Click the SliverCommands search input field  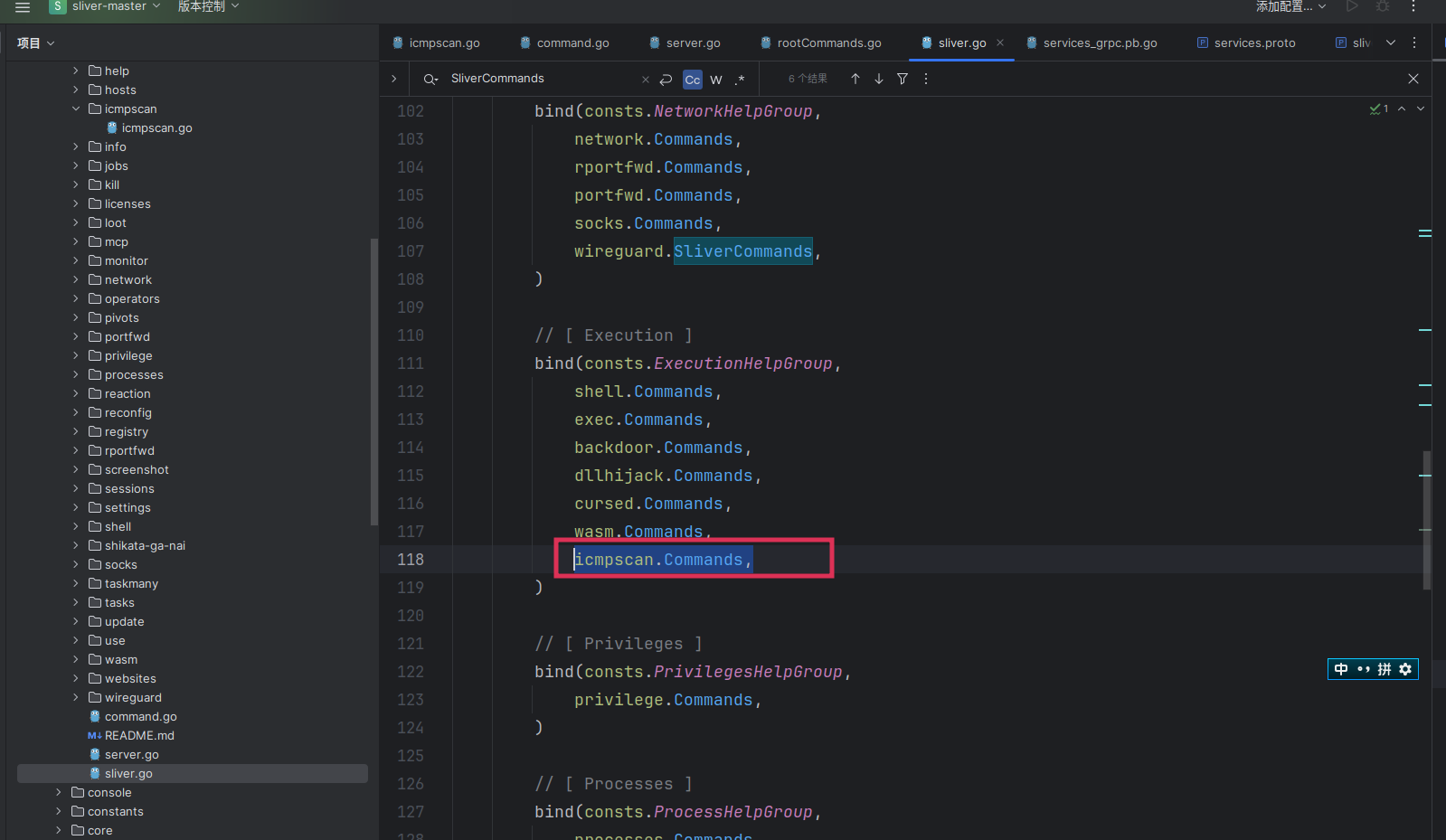(x=543, y=79)
